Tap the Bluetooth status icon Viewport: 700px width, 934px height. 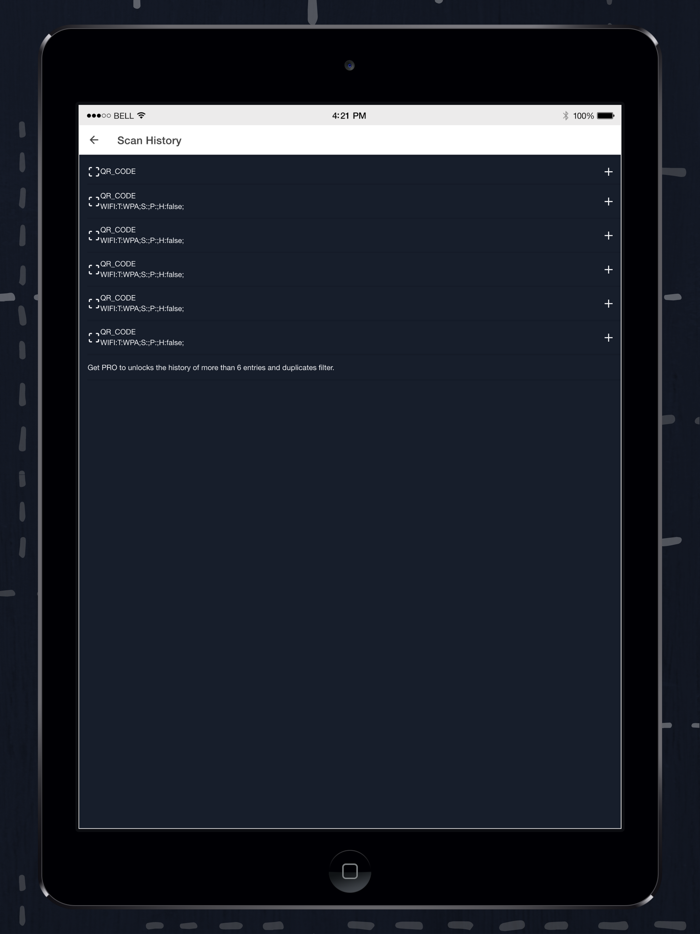coord(565,116)
